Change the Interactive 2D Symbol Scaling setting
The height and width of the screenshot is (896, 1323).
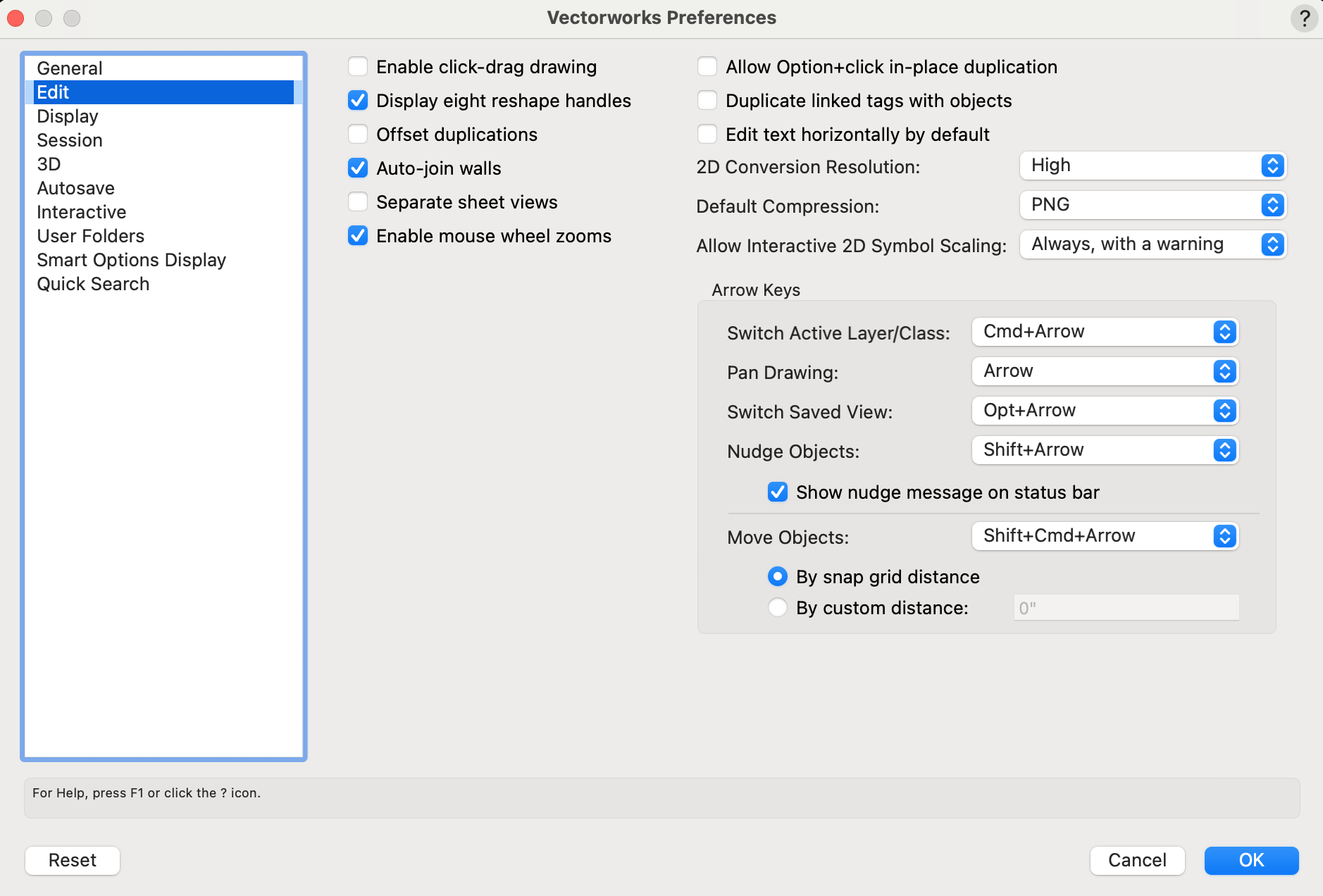pos(1151,244)
